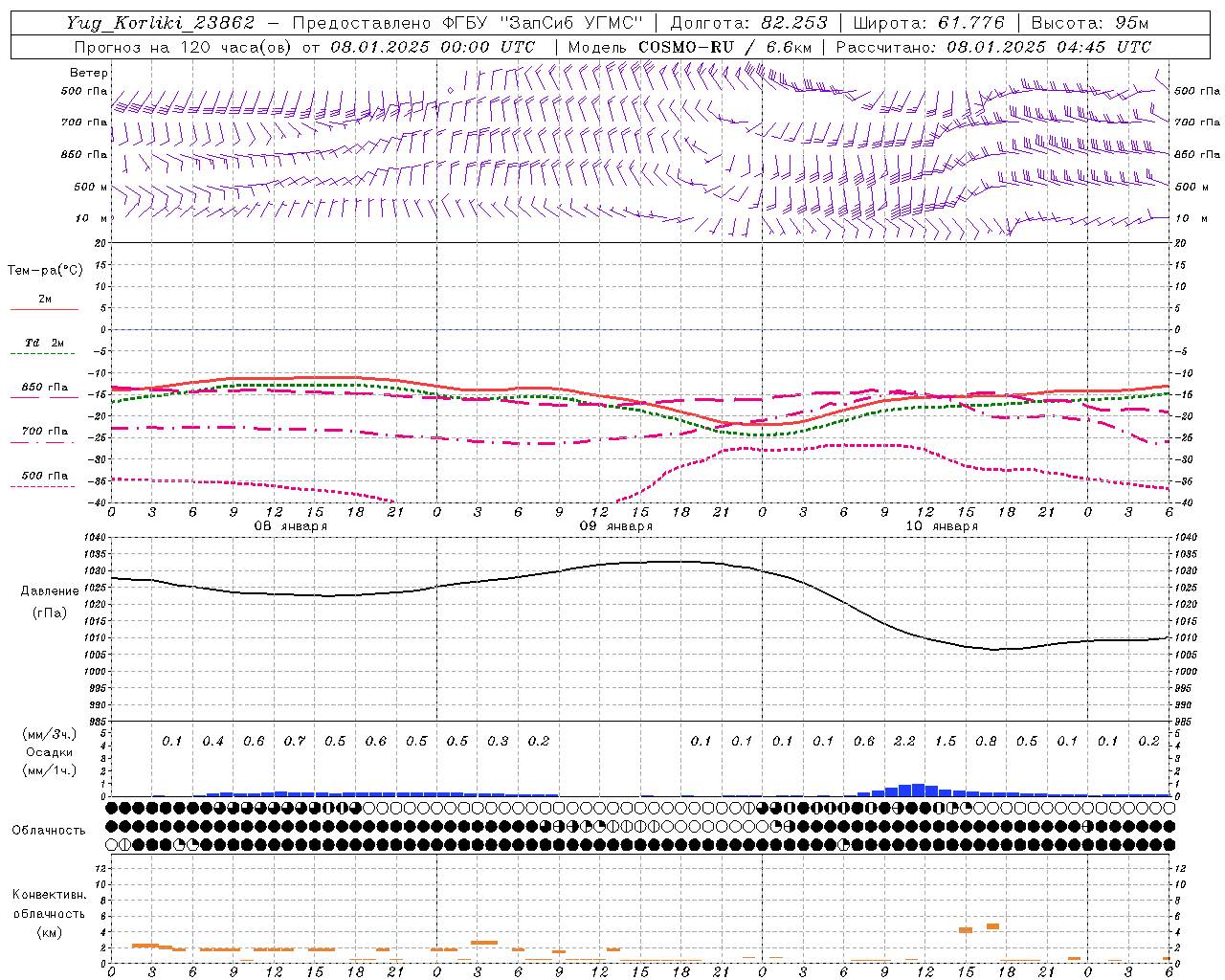Image resolution: width=1225 pixels, height=980 pixels.
Task: Click the 500 гПа temperature legend dashed line
Action: tap(43, 487)
